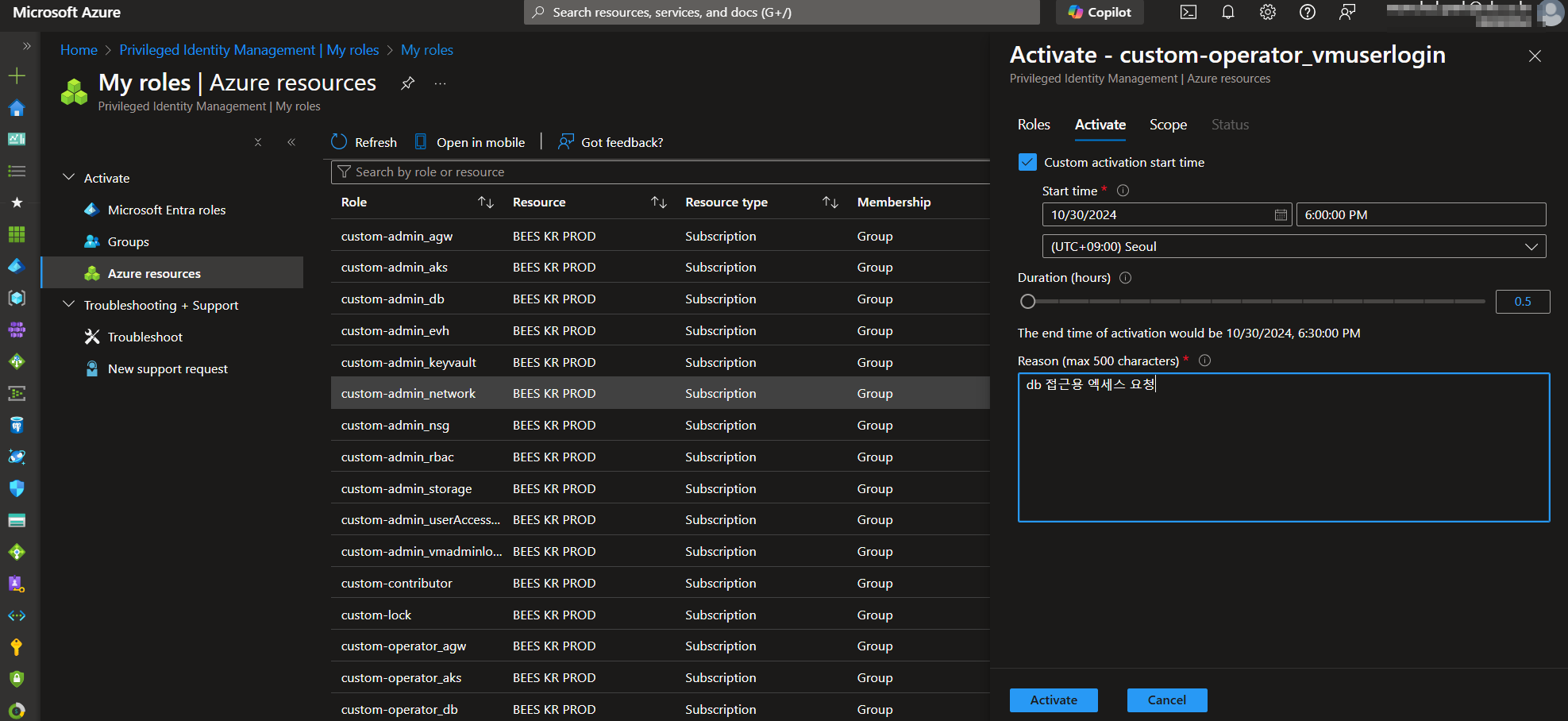Open Notifications bell icon
1568x721 pixels.
(1228, 12)
